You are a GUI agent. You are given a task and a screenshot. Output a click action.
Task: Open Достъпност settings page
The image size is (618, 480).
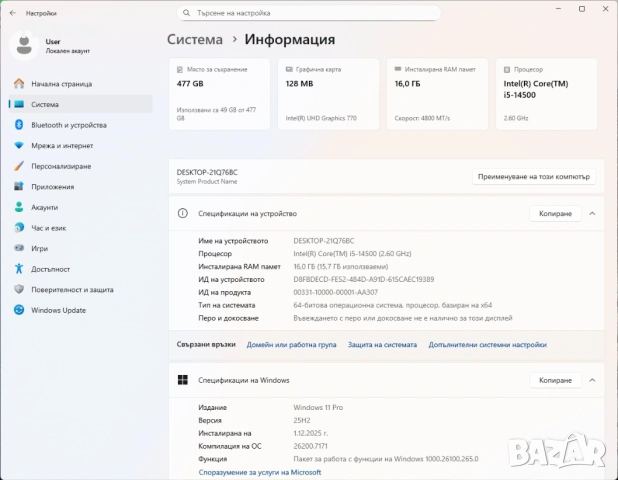tap(80, 269)
